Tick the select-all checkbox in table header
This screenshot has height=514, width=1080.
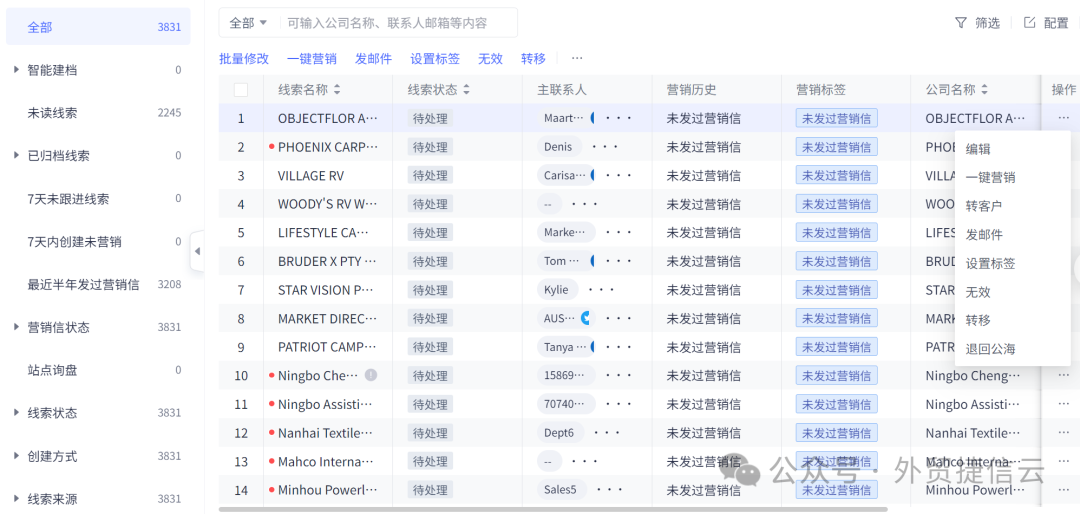click(x=241, y=90)
